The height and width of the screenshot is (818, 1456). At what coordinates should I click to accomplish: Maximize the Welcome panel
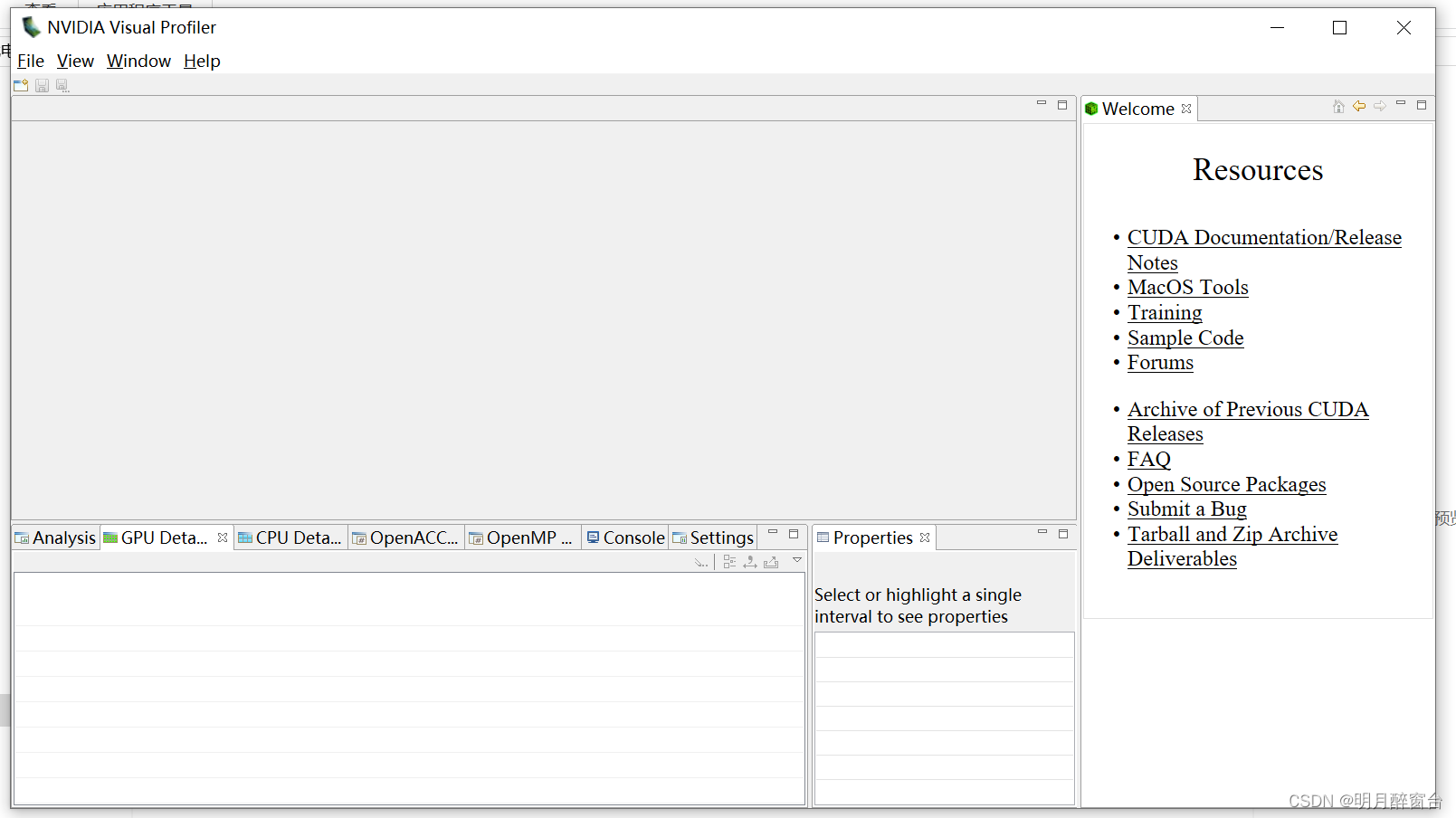(1422, 105)
